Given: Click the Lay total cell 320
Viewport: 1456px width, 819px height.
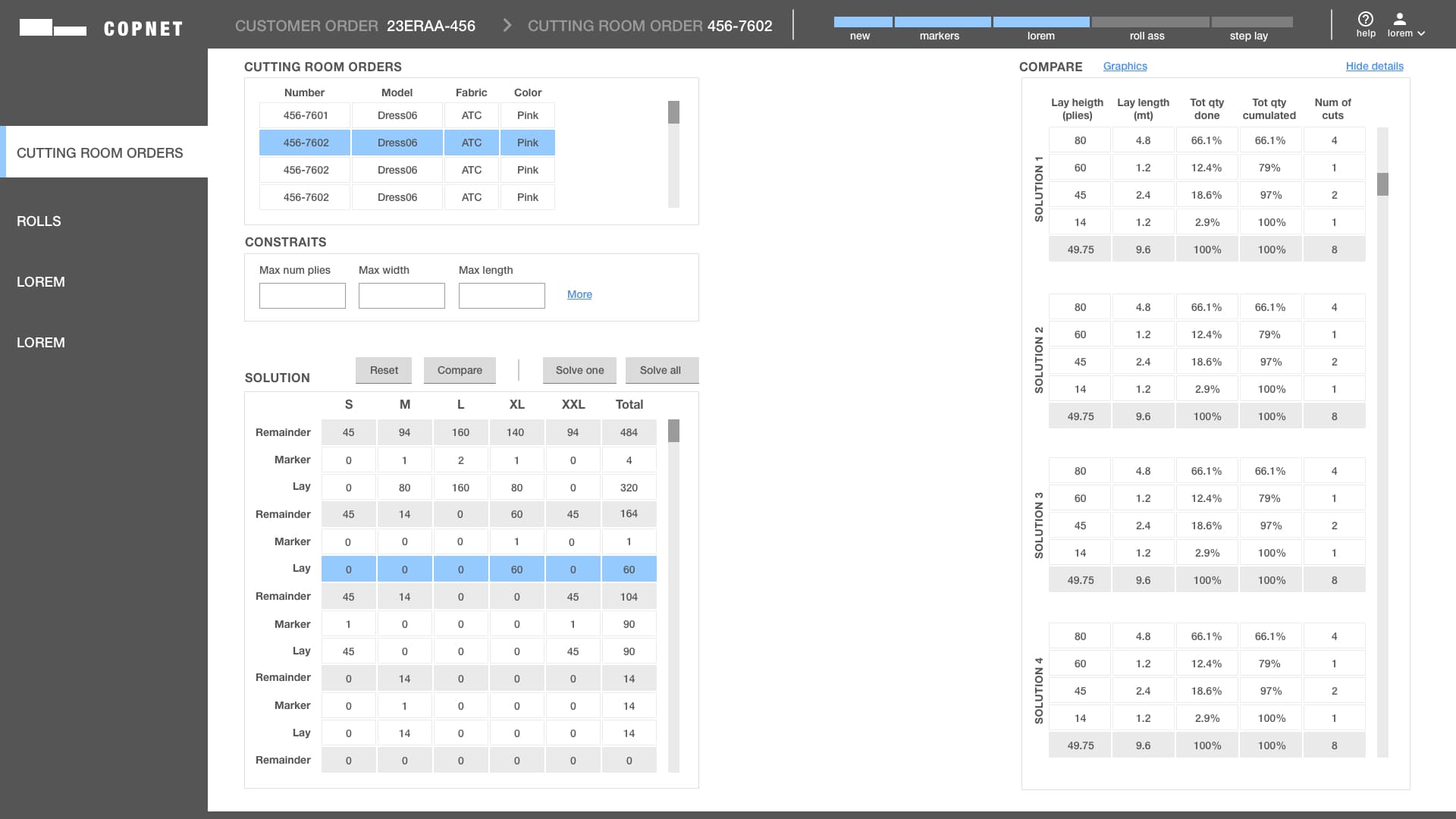Looking at the screenshot, I should point(629,488).
